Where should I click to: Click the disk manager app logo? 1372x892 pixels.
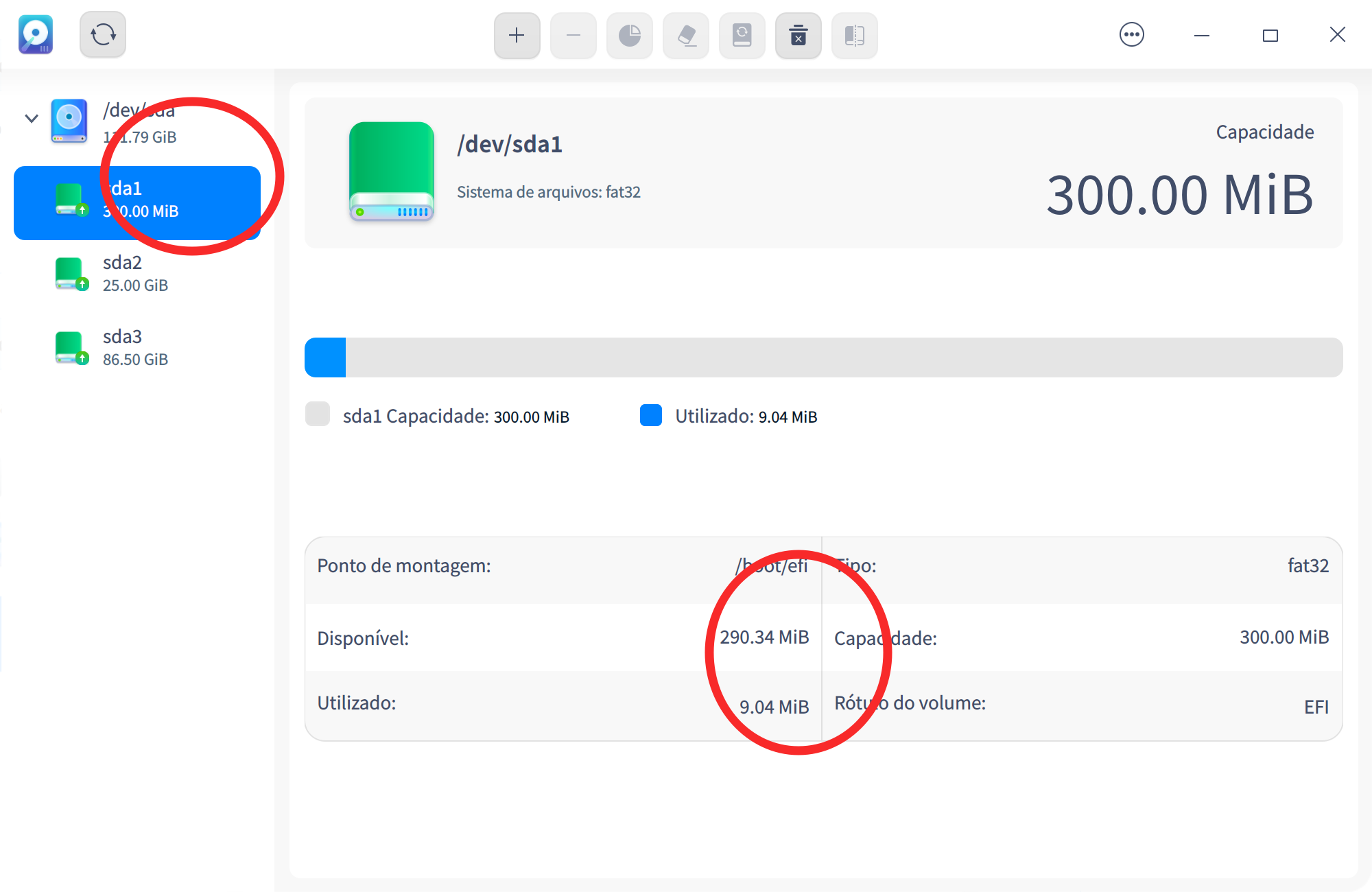coord(36,34)
